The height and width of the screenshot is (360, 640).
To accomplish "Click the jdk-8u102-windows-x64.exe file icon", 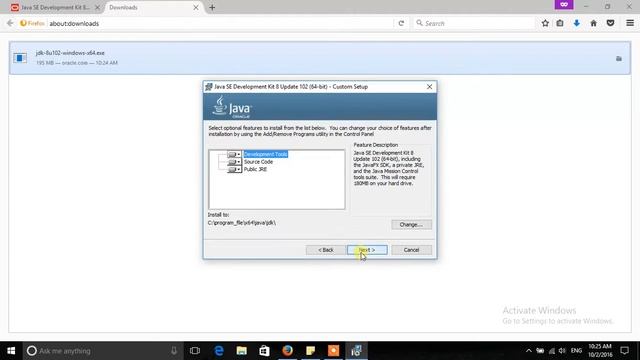I will pos(20,58).
